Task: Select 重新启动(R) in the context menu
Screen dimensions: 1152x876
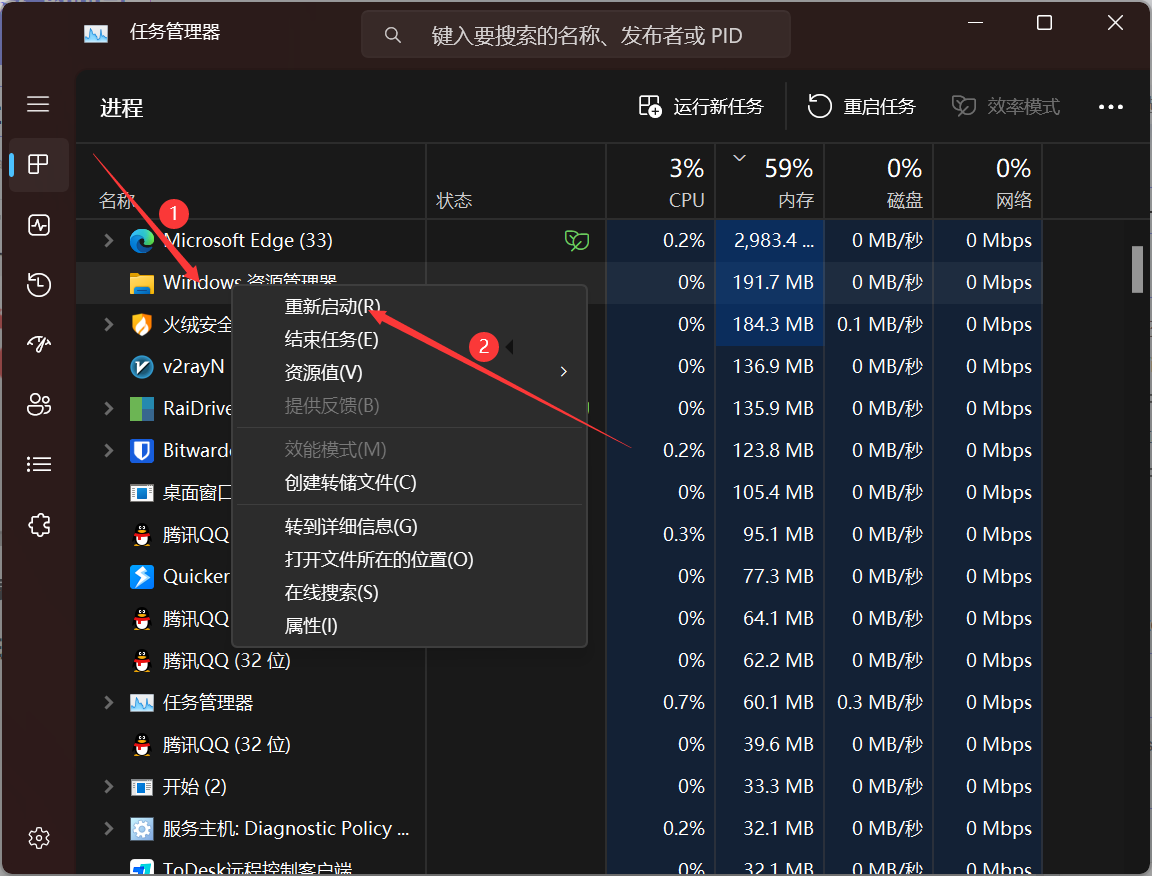Action: [332, 307]
